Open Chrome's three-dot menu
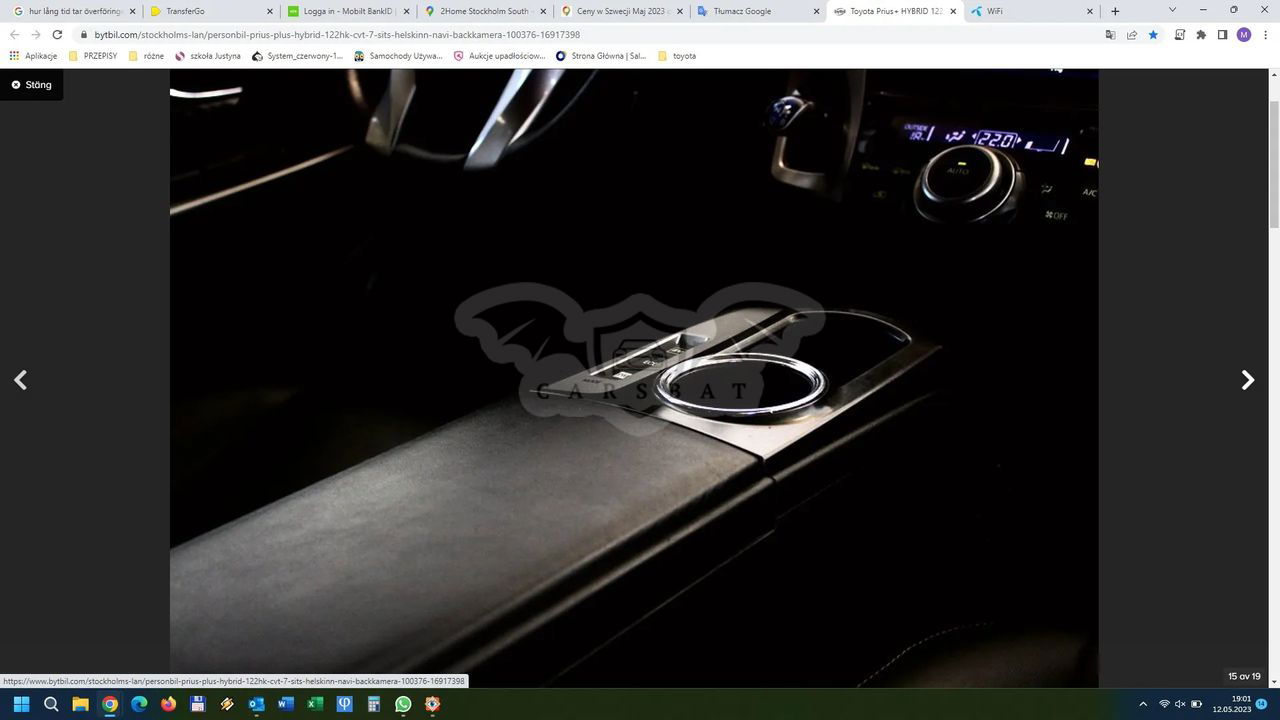The width and height of the screenshot is (1280, 720). click(x=1265, y=34)
